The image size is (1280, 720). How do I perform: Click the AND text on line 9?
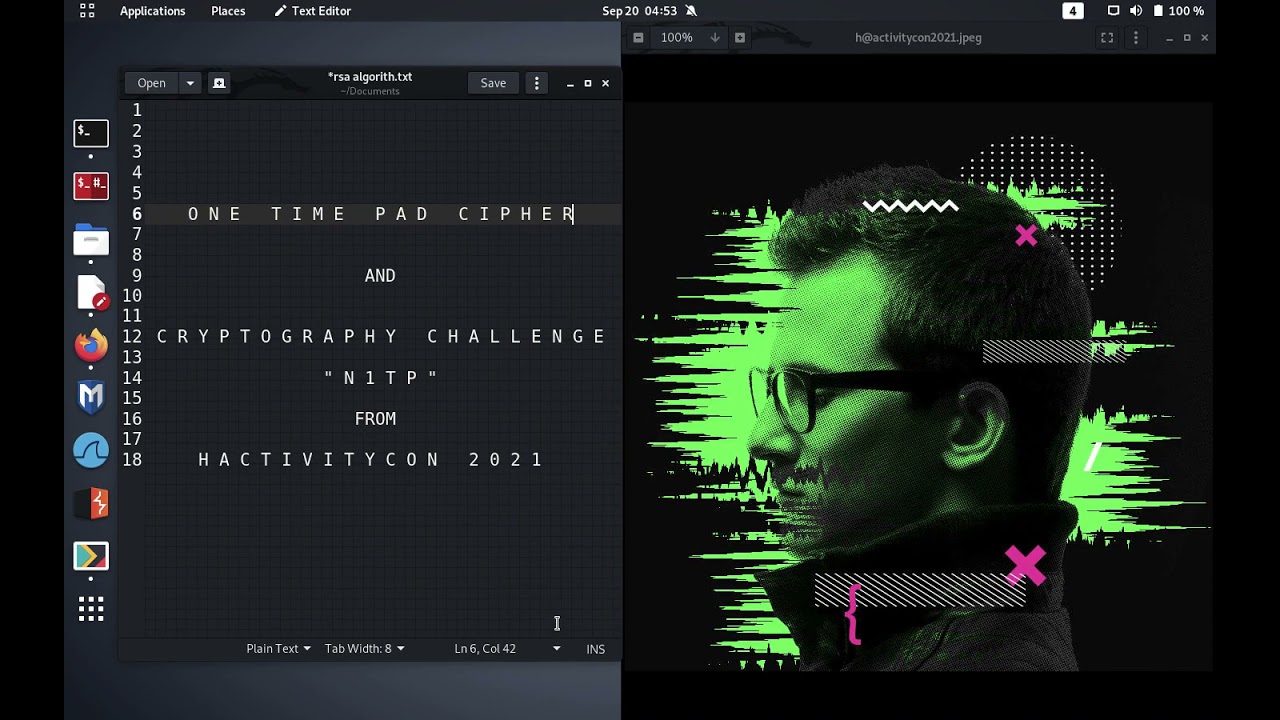click(380, 276)
